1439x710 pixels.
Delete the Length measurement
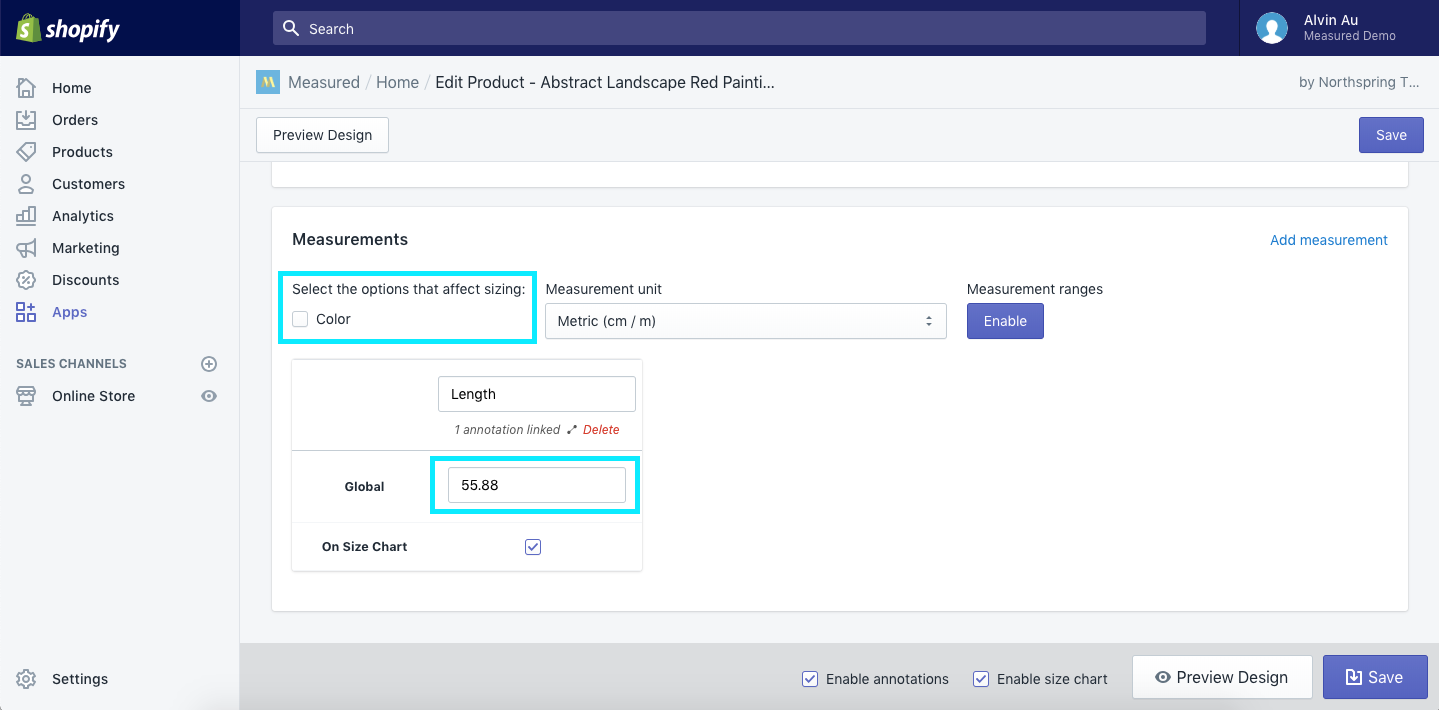point(601,430)
